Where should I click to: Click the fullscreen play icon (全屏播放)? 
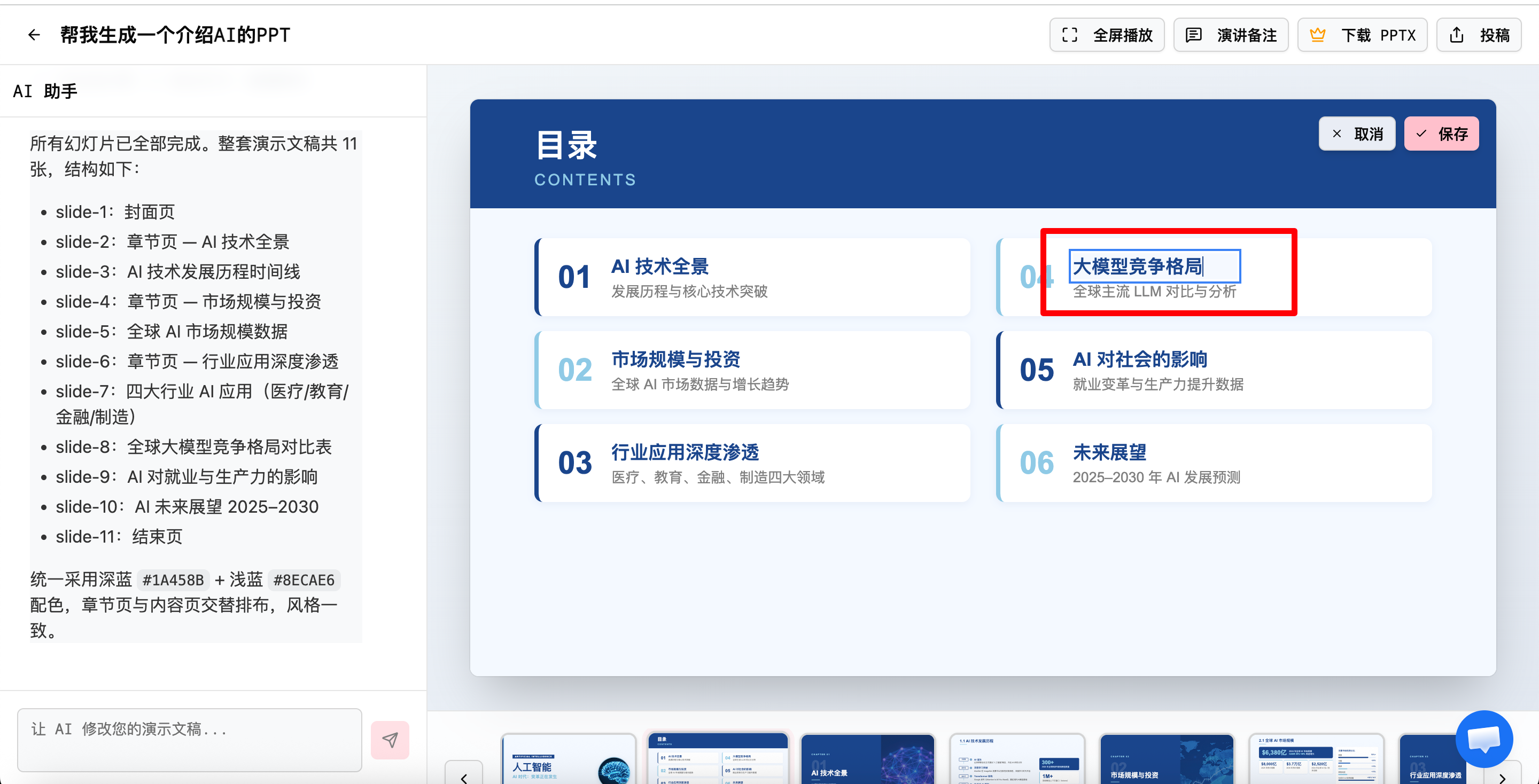coord(1069,35)
